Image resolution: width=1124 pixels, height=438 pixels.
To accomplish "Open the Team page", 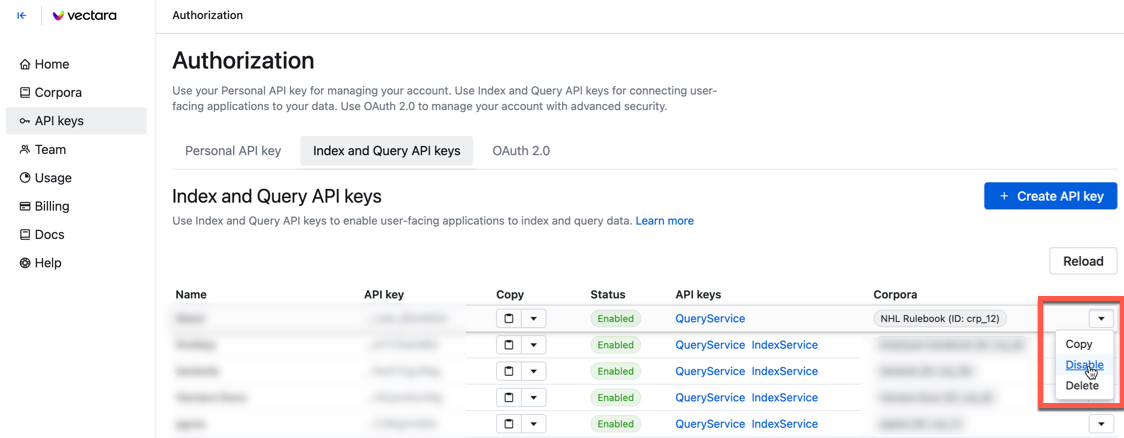I will (49, 149).
